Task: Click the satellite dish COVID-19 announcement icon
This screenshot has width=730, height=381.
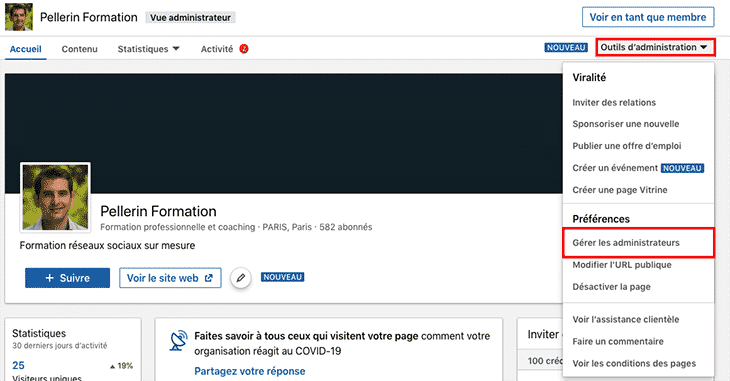Action: [x=178, y=341]
